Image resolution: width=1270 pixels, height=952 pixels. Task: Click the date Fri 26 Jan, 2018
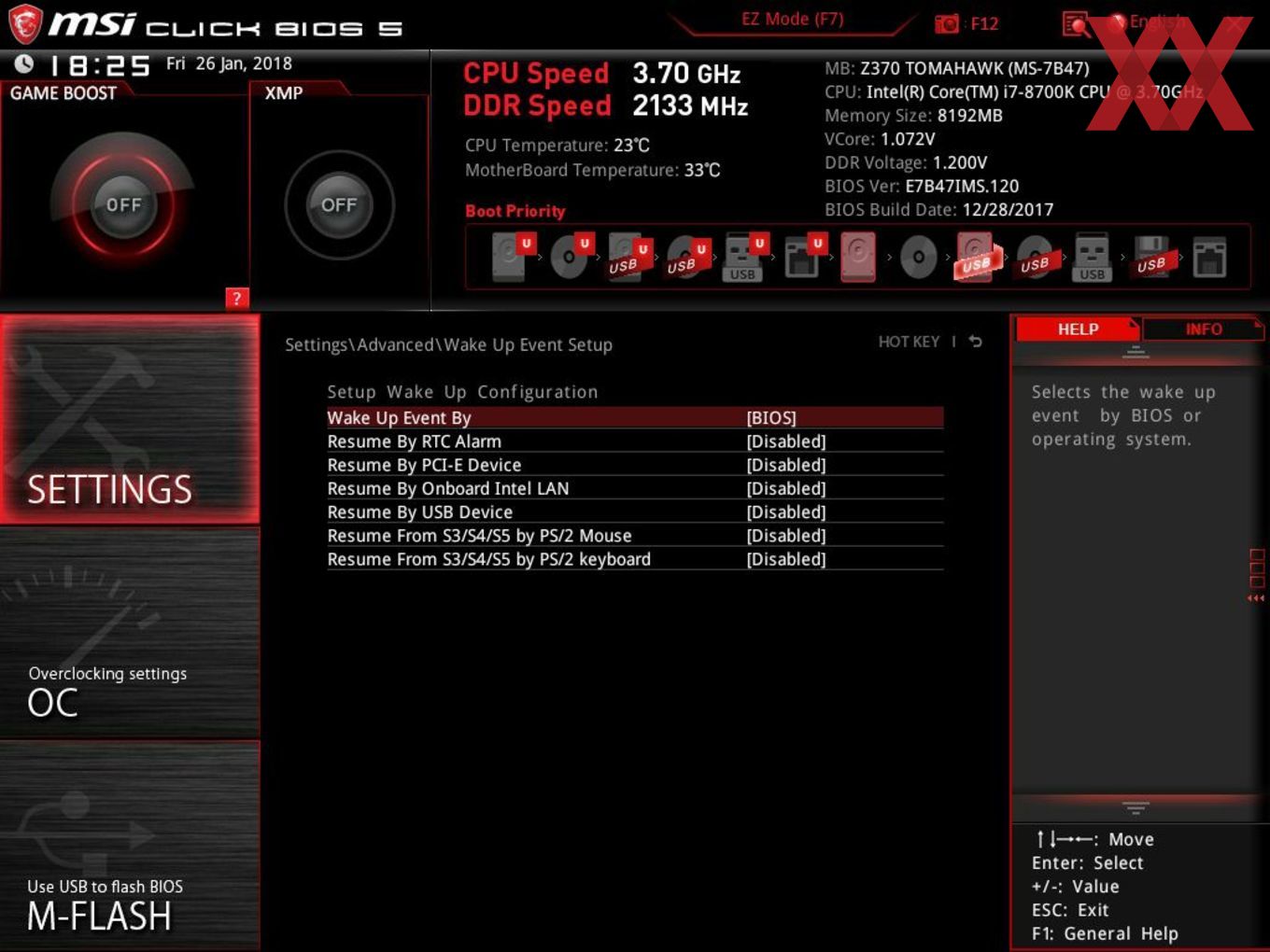229,63
